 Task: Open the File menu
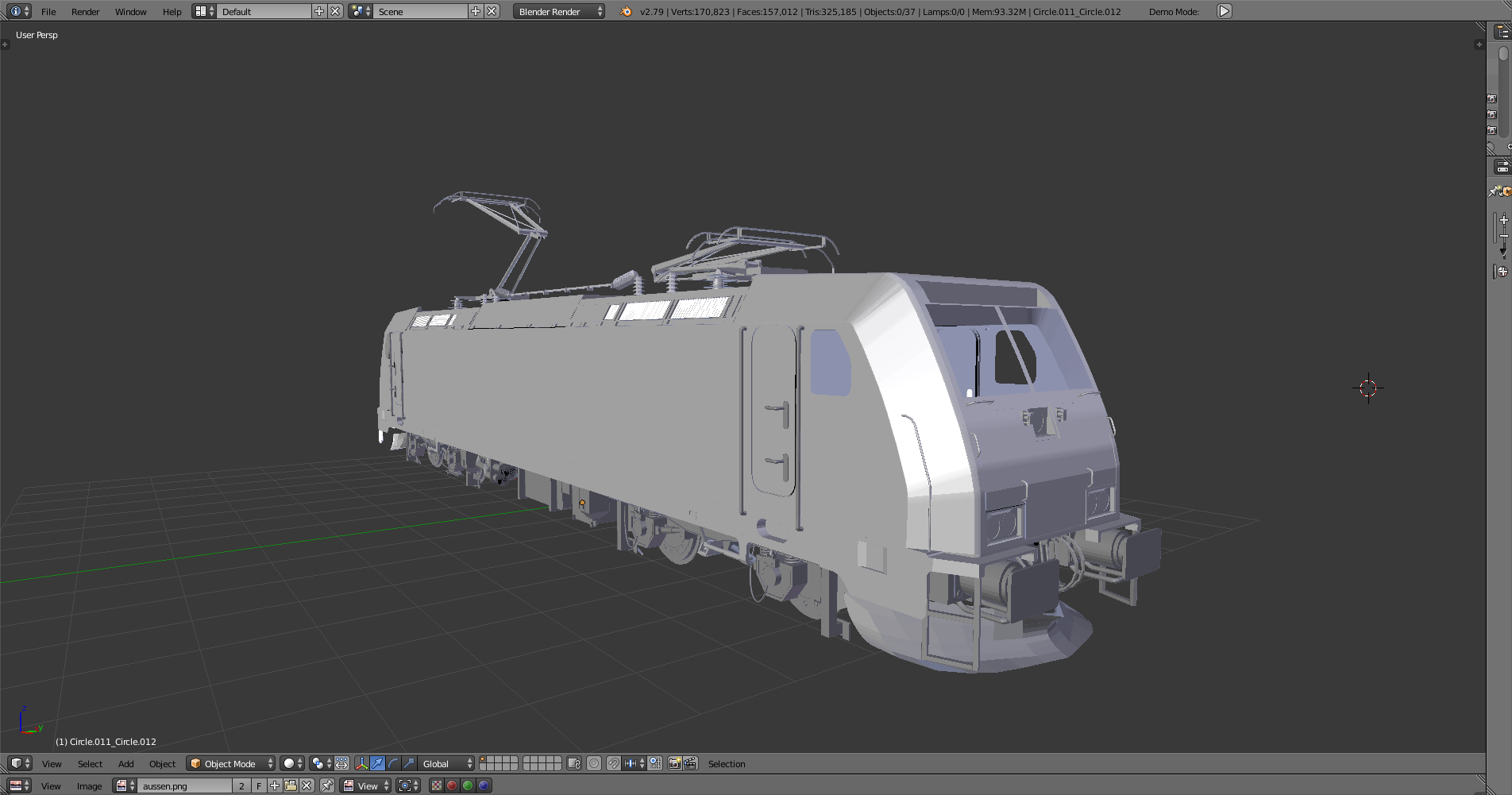click(x=48, y=11)
